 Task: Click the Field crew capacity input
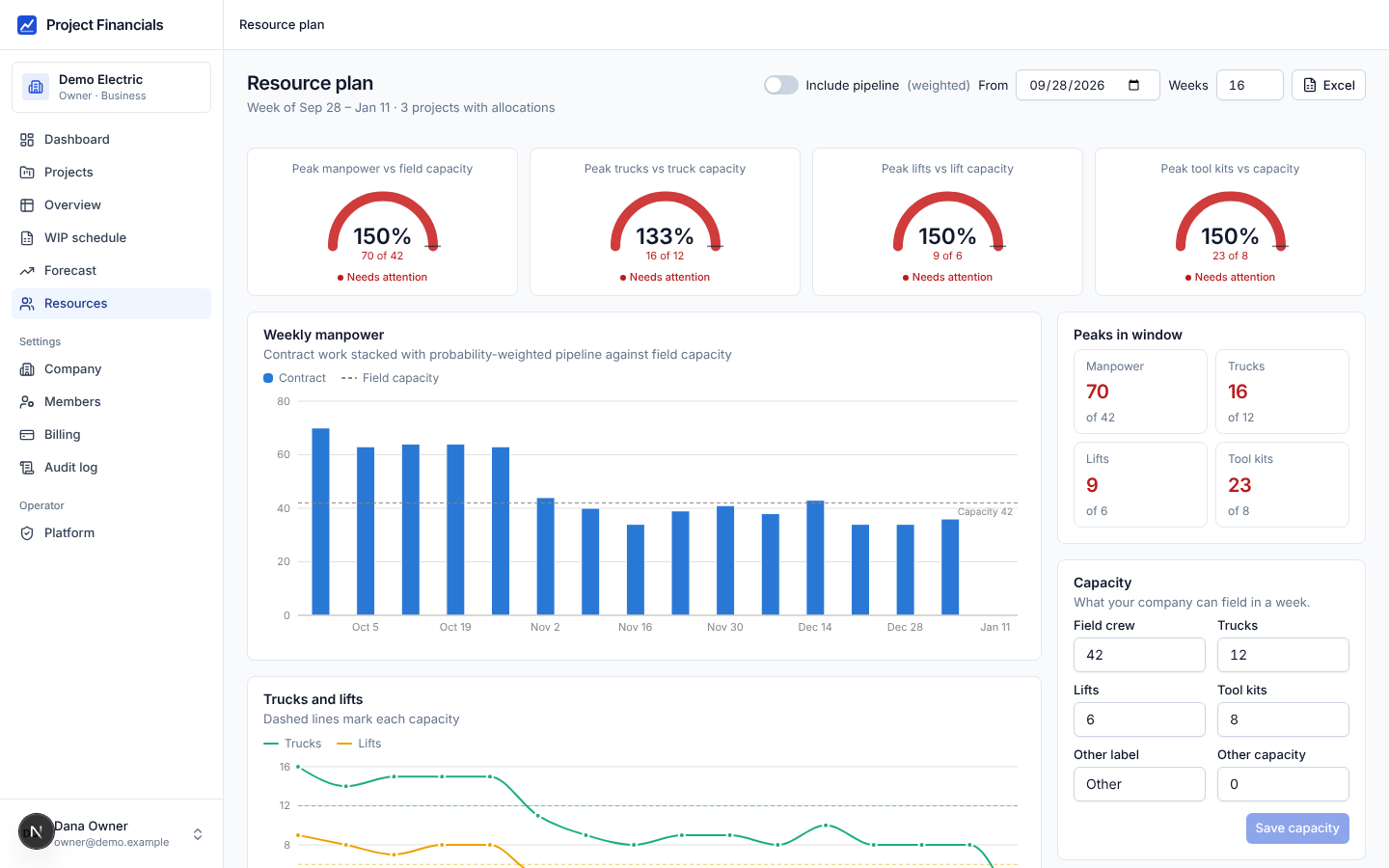(x=1139, y=655)
